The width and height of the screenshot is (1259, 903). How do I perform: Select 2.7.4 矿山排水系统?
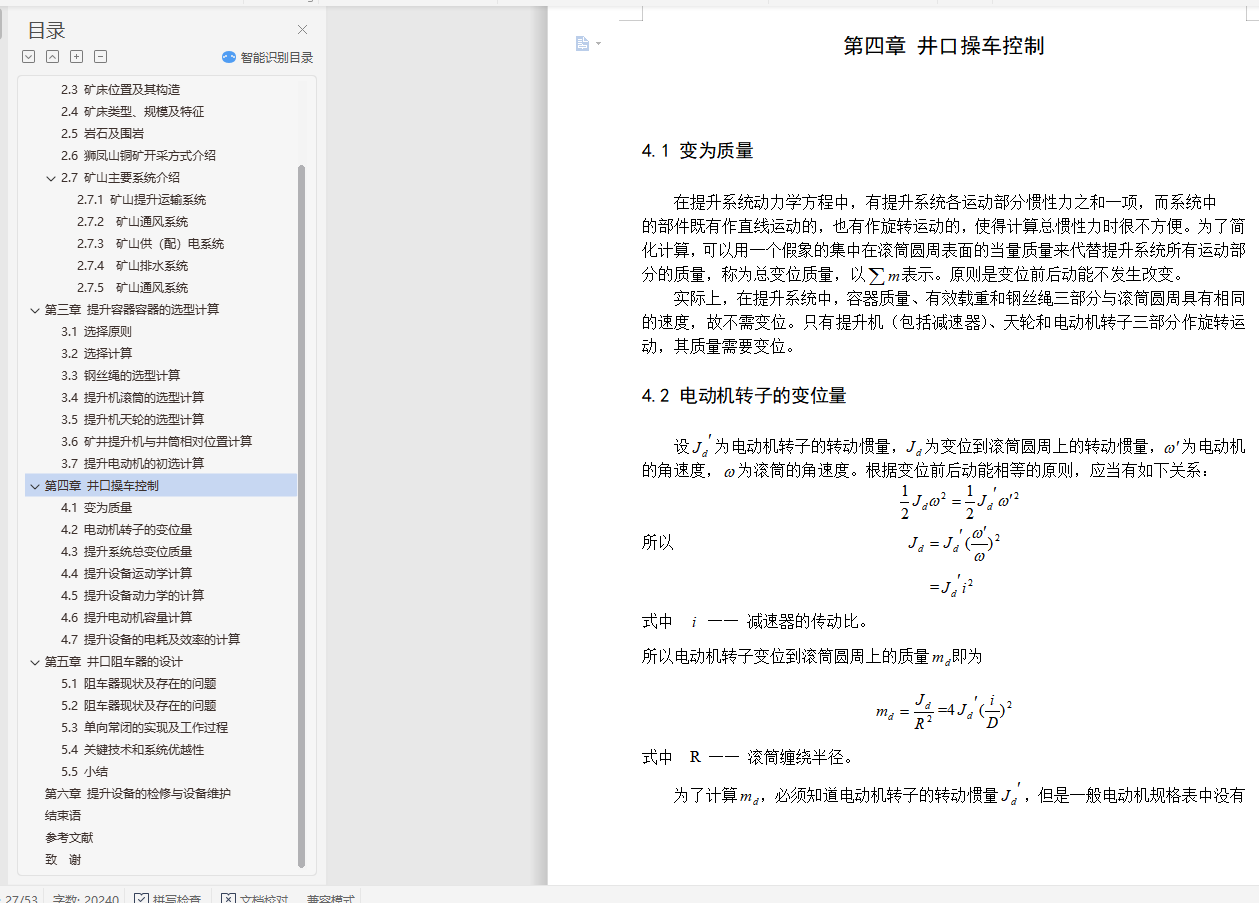pyautogui.click(x=132, y=266)
